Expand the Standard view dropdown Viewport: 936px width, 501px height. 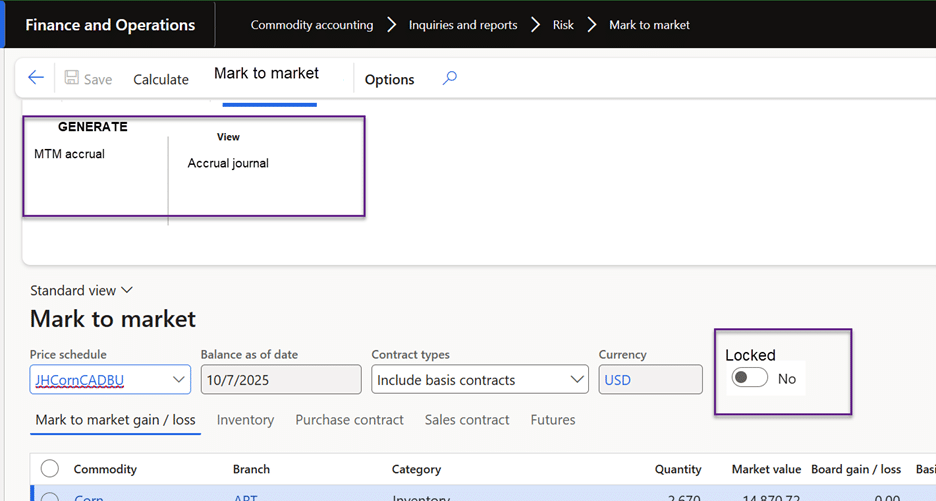82,290
